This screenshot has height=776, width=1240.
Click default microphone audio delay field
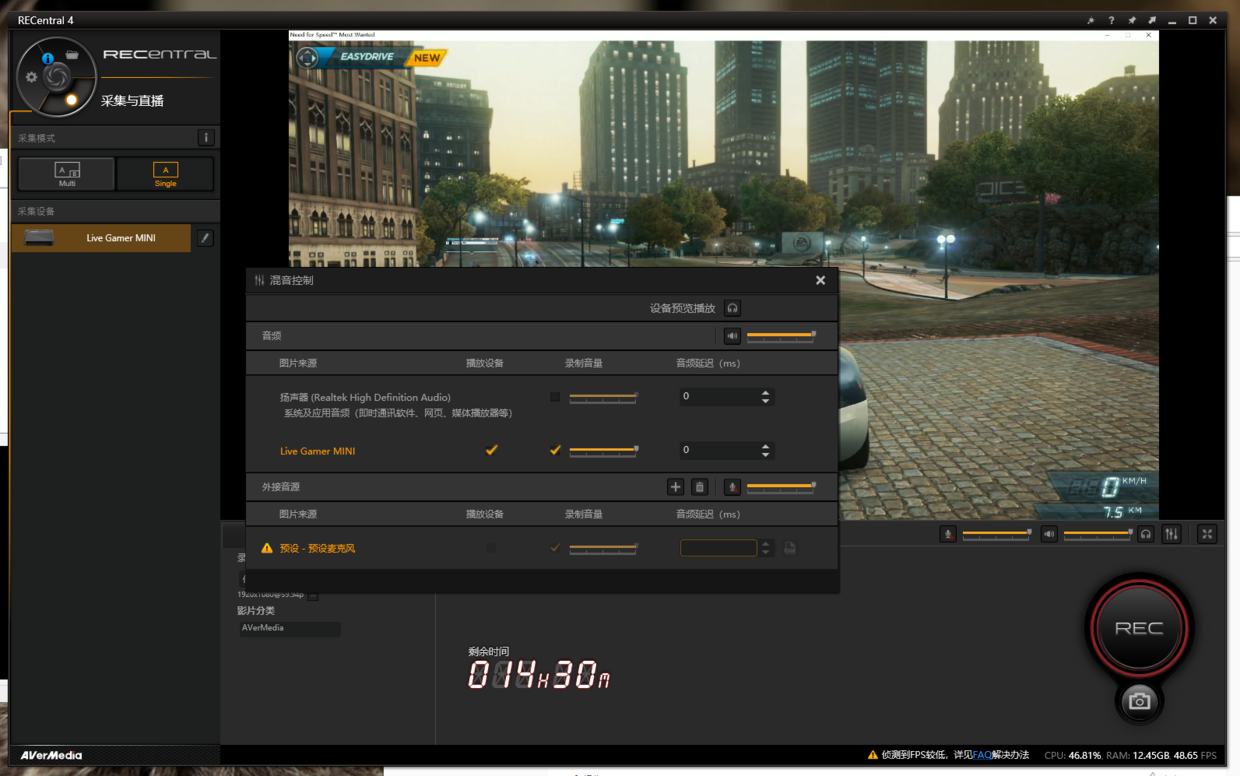[718, 548]
